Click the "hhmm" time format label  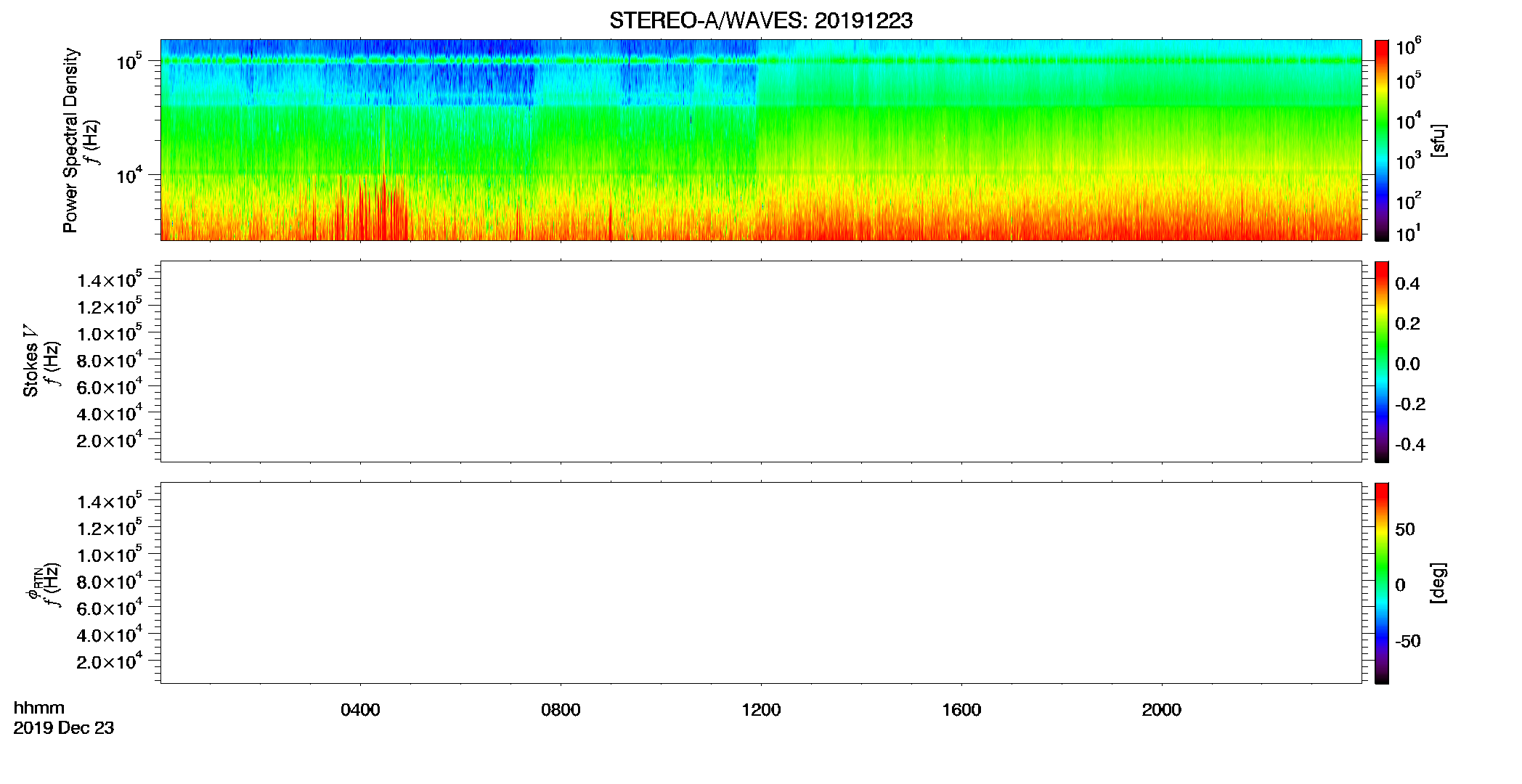pyautogui.click(x=39, y=709)
